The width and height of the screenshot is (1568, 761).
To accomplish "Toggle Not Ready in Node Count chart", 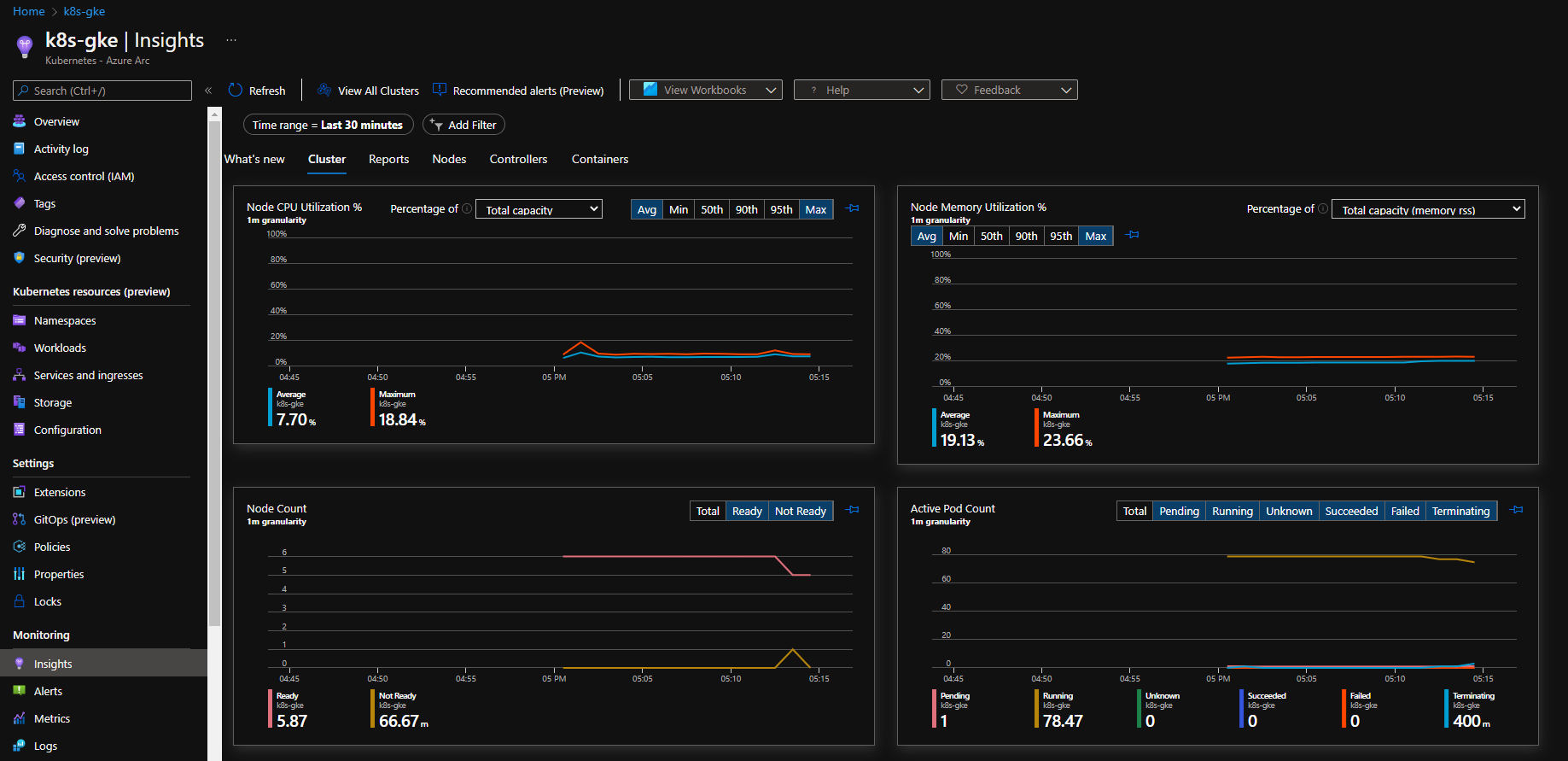I will tap(801, 511).
